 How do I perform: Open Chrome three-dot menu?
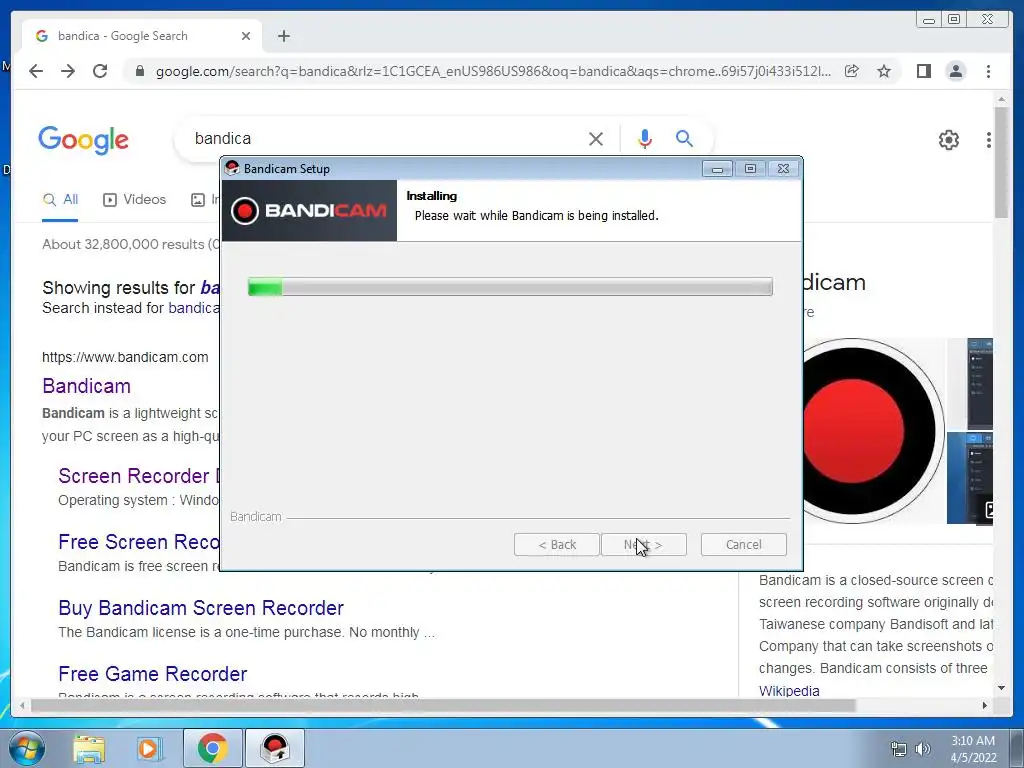988,71
